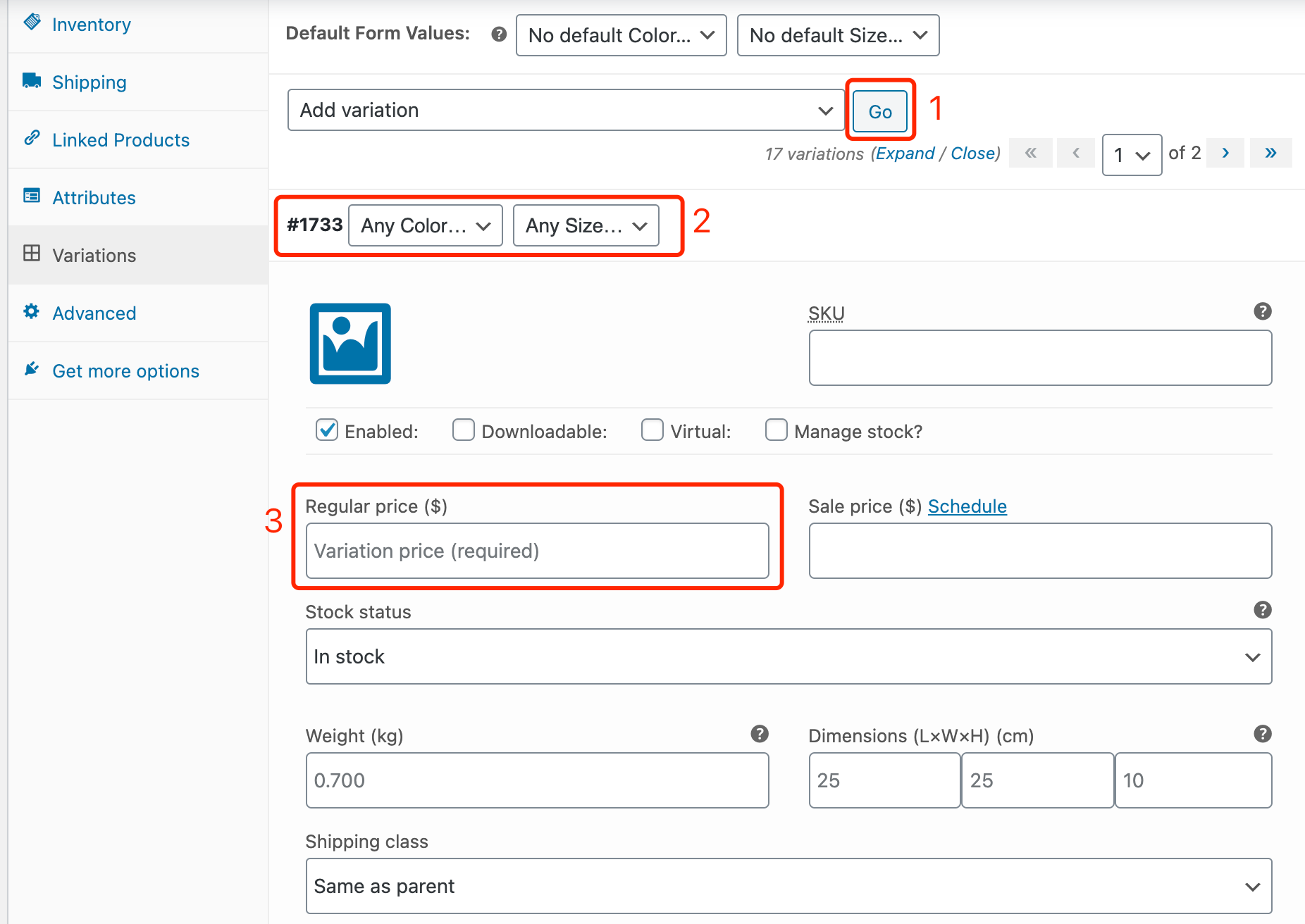Screen dimensions: 1305x924
Task: Open the Advanced tab
Action: 138,313
